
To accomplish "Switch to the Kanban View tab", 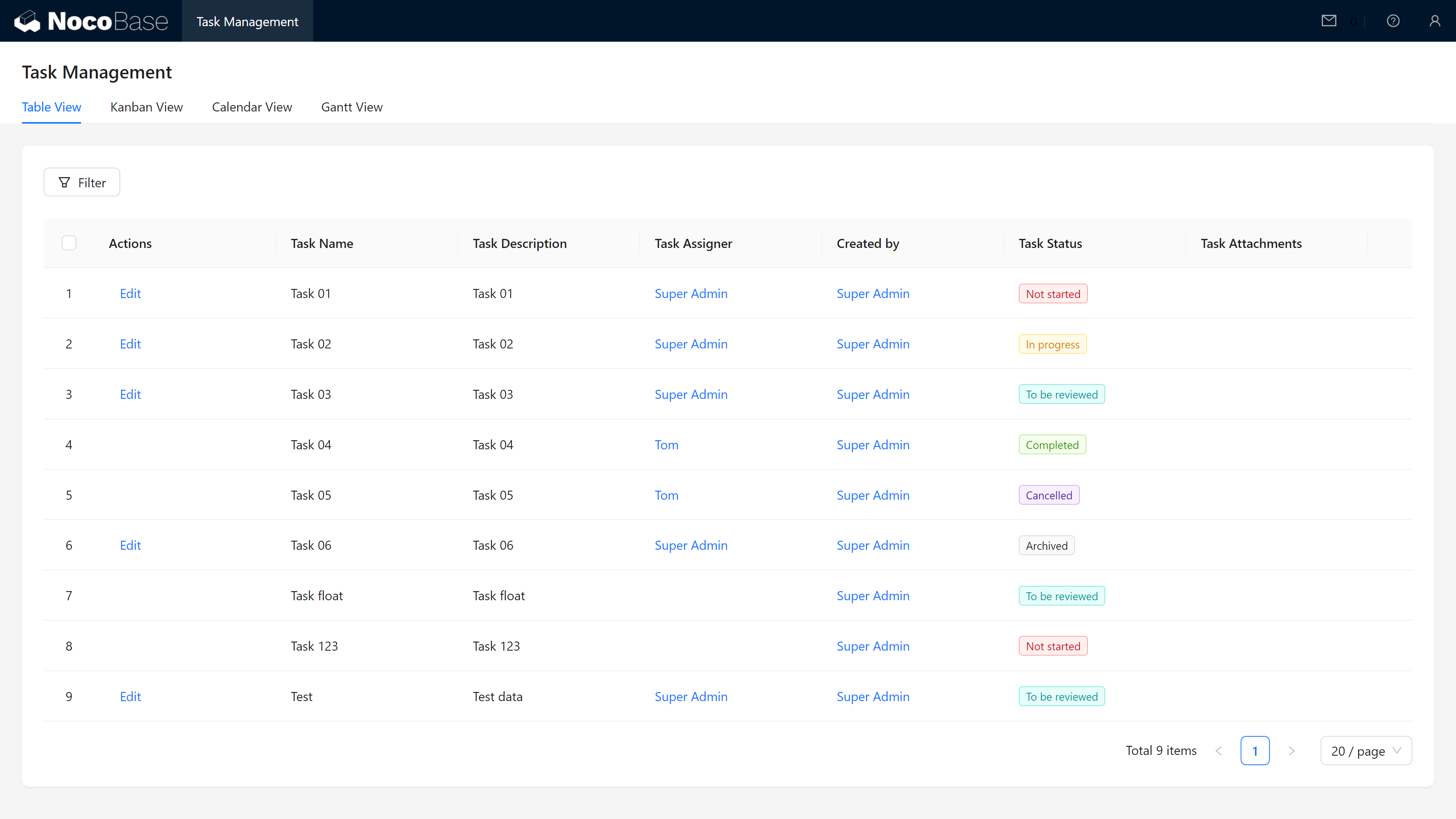I will (x=146, y=107).
